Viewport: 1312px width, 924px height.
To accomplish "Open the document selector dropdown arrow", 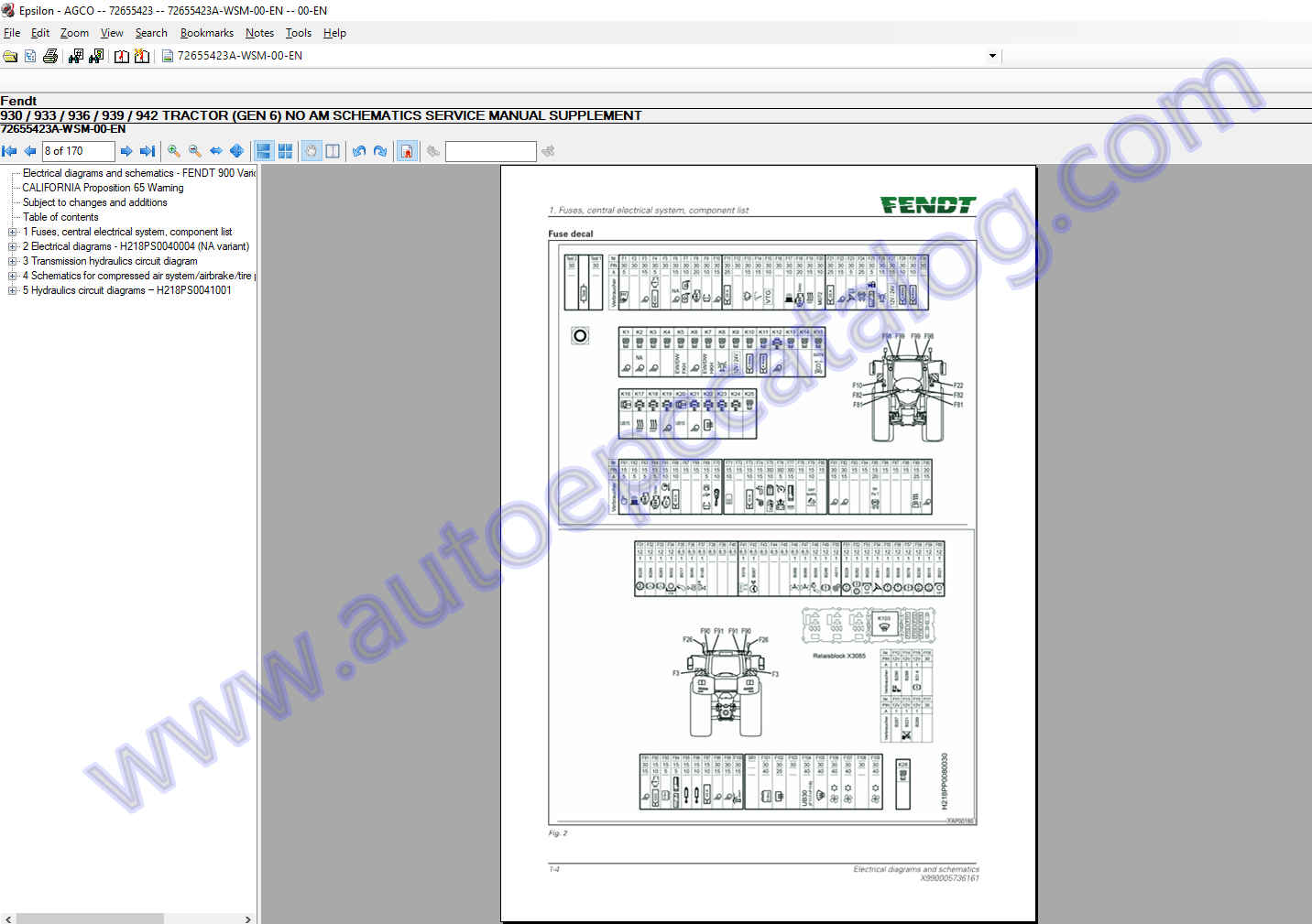I will click(x=992, y=56).
